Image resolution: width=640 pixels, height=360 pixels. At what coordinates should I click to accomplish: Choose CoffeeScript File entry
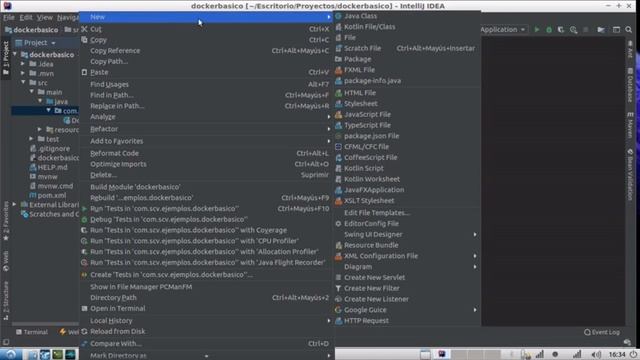click(407, 157)
